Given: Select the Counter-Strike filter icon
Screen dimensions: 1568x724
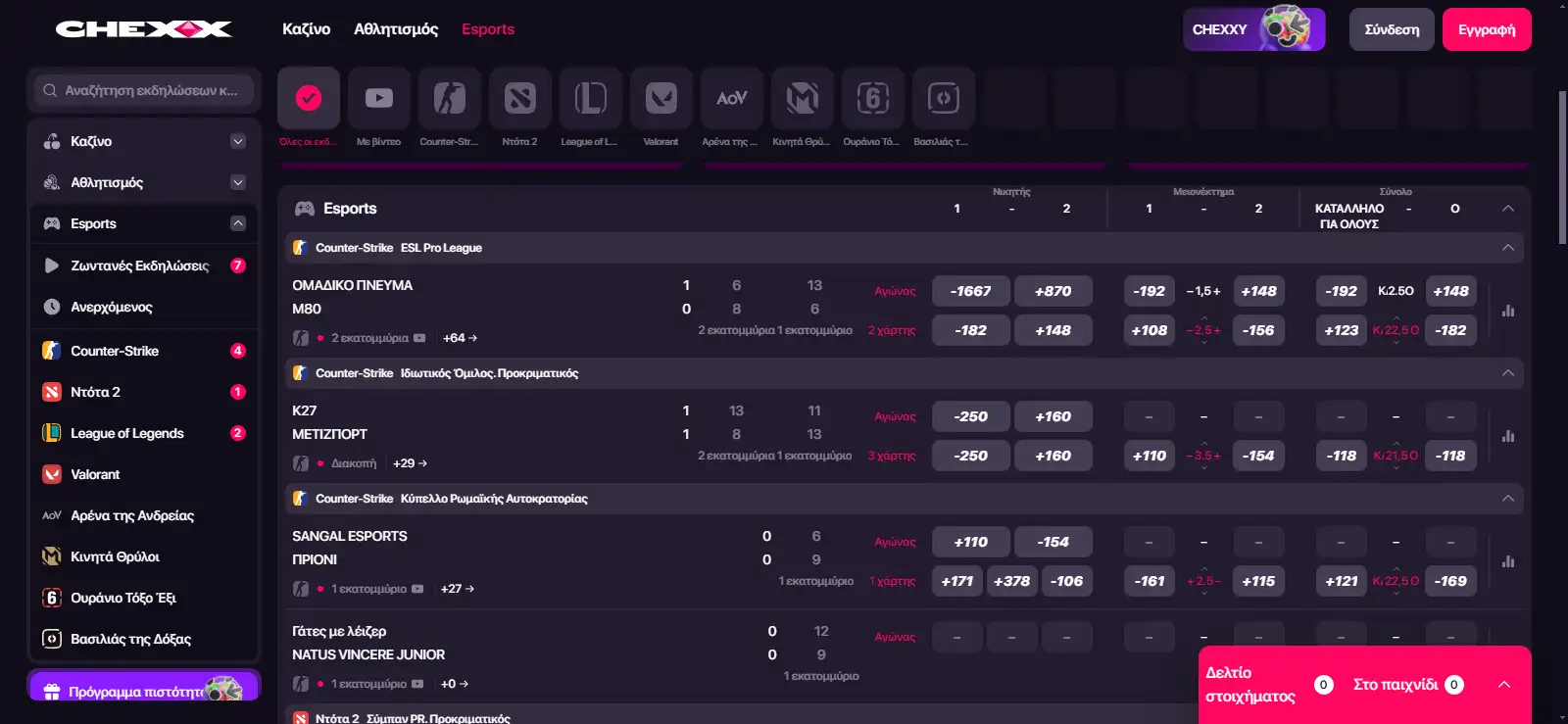Looking at the screenshot, I should [450, 98].
